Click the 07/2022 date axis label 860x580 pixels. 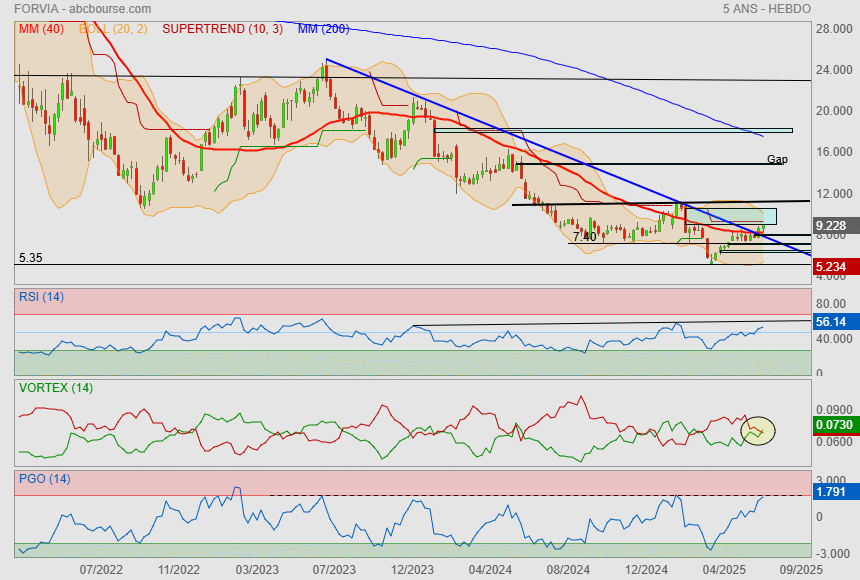click(x=101, y=570)
